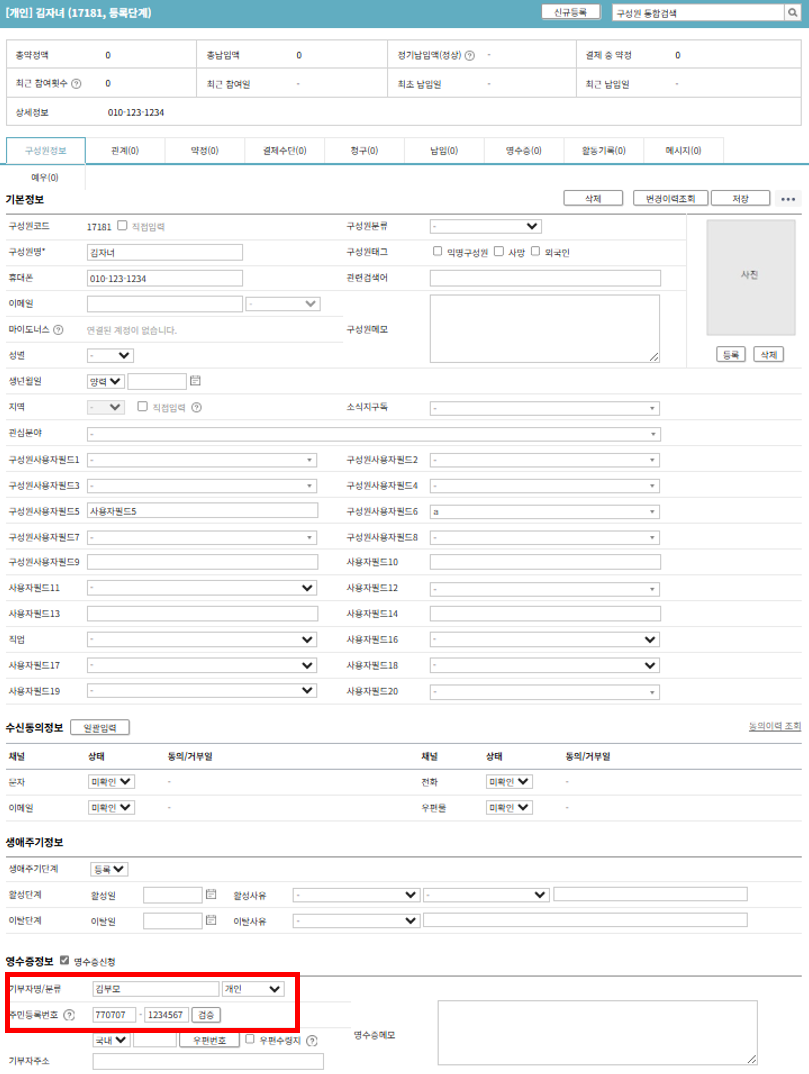Open the 양력 calendar type dropdown

(x=105, y=381)
